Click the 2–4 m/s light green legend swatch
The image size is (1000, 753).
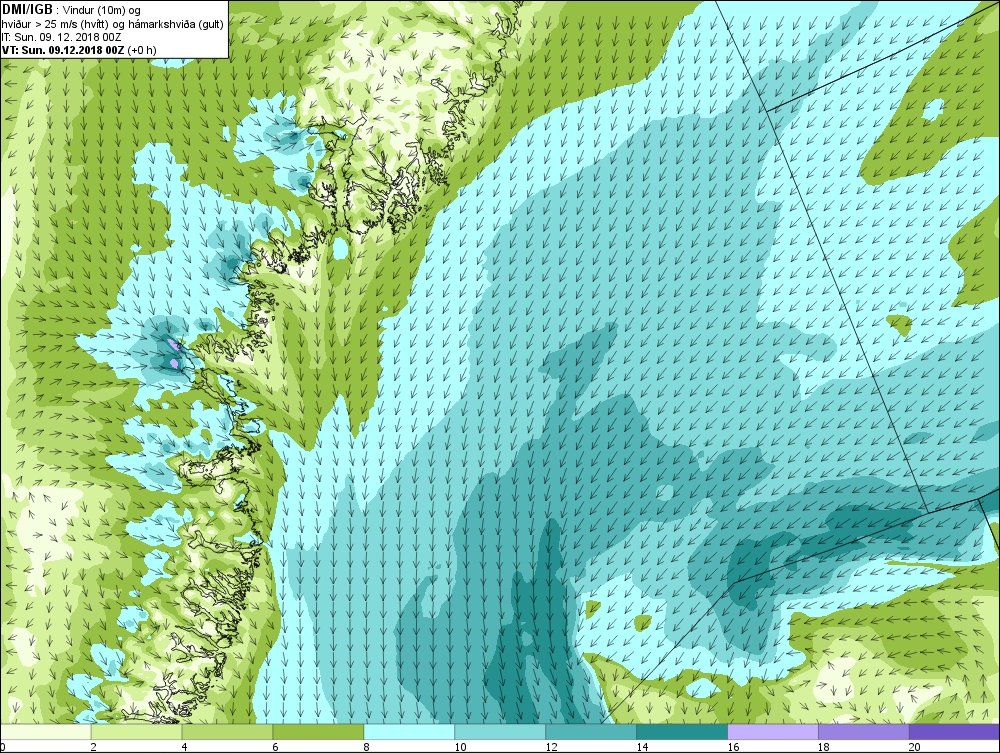click(136, 731)
